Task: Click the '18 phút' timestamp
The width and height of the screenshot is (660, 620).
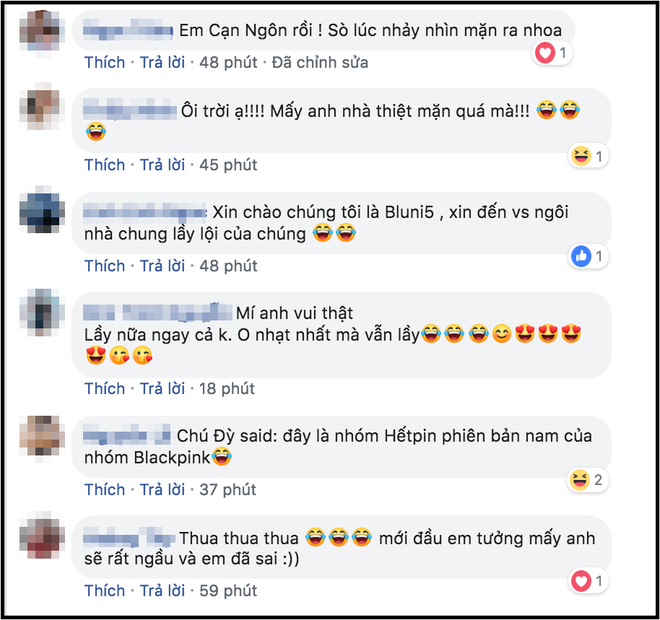Action: tap(227, 388)
